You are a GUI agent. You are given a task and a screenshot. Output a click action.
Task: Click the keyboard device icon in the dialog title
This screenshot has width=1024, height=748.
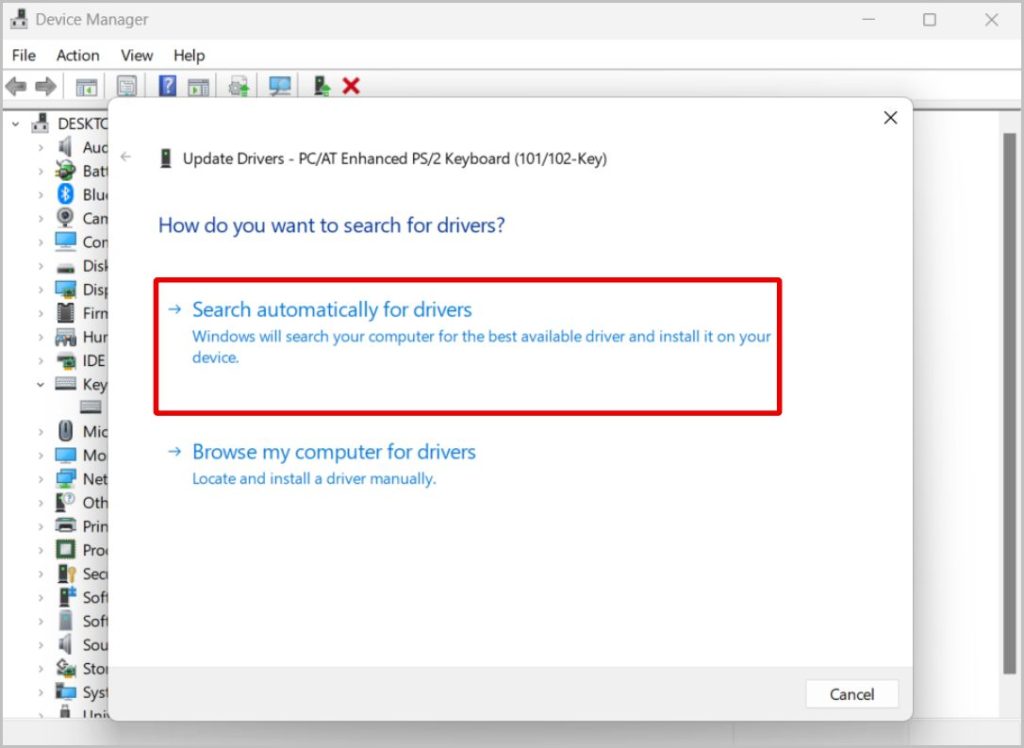(166, 158)
